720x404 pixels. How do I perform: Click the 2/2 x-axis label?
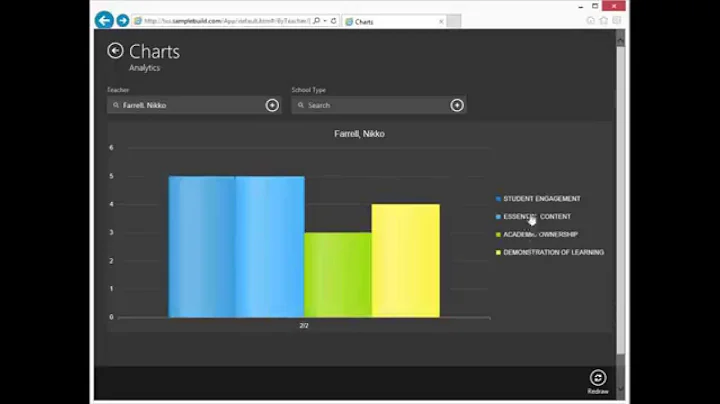pos(304,325)
